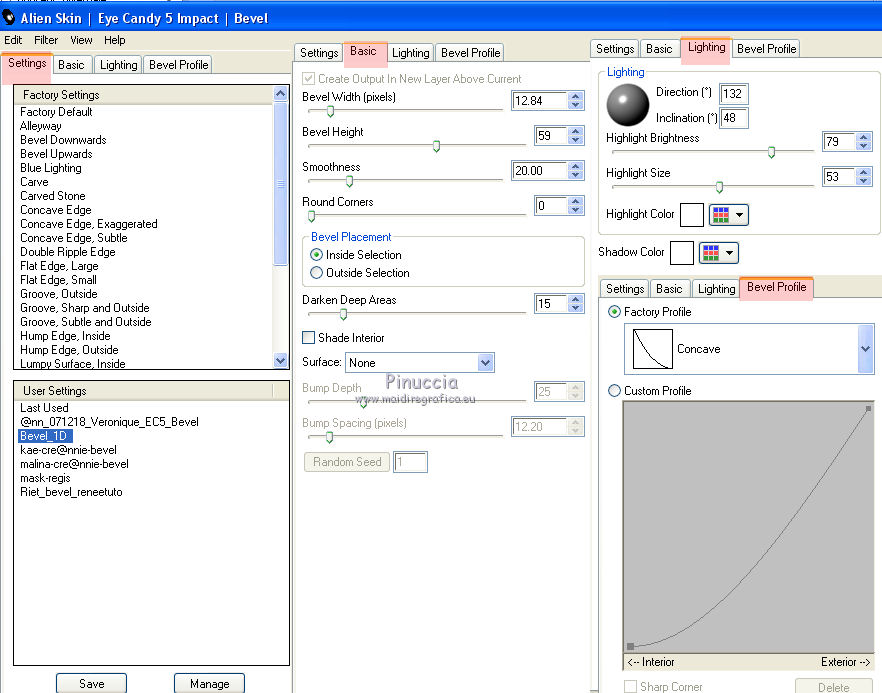Switch to Bevel Profile tab in left panel

[x=178, y=65]
